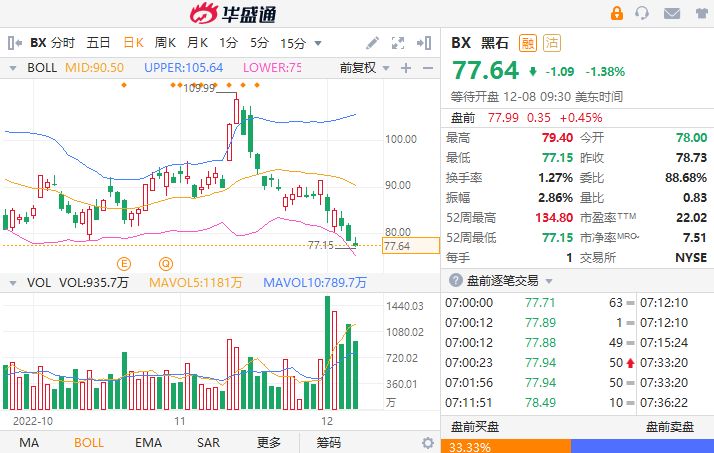This screenshot has width=714, height=453.
Task: Zoom in chart with plus icon
Action: click(x=406, y=68)
